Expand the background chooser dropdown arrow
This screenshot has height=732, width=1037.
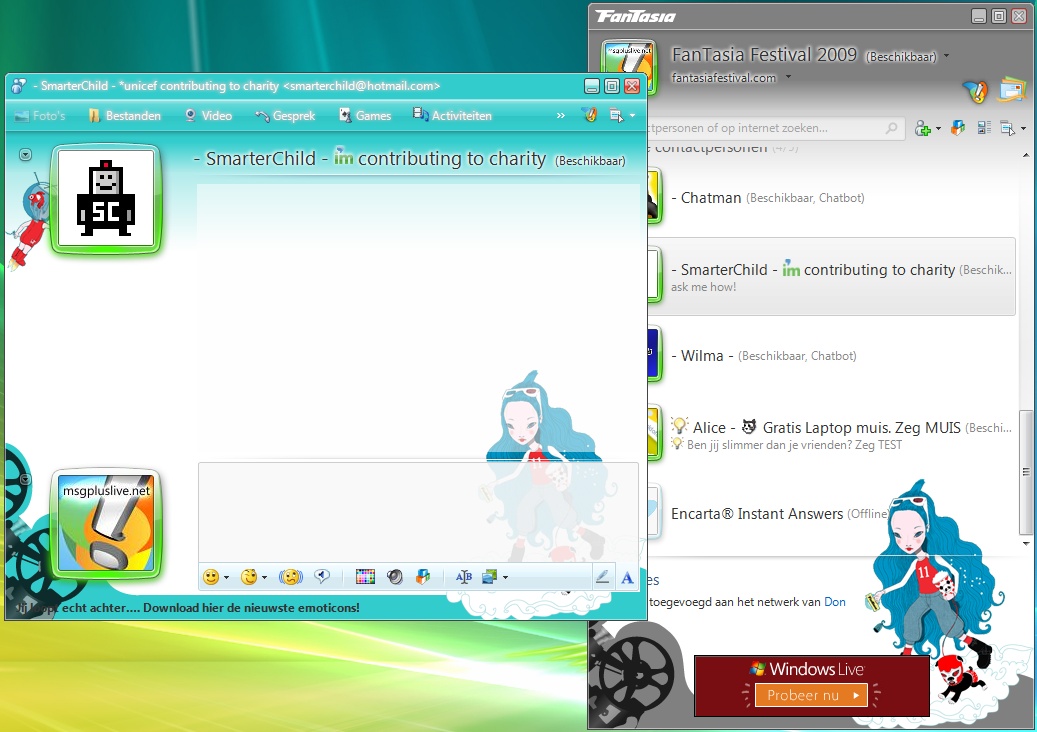point(505,577)
